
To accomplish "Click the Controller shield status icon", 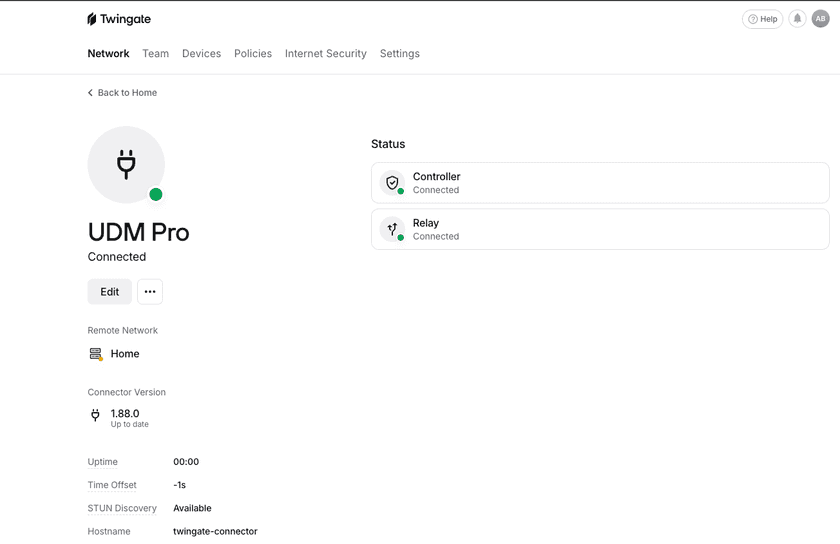I will point(392,183).
